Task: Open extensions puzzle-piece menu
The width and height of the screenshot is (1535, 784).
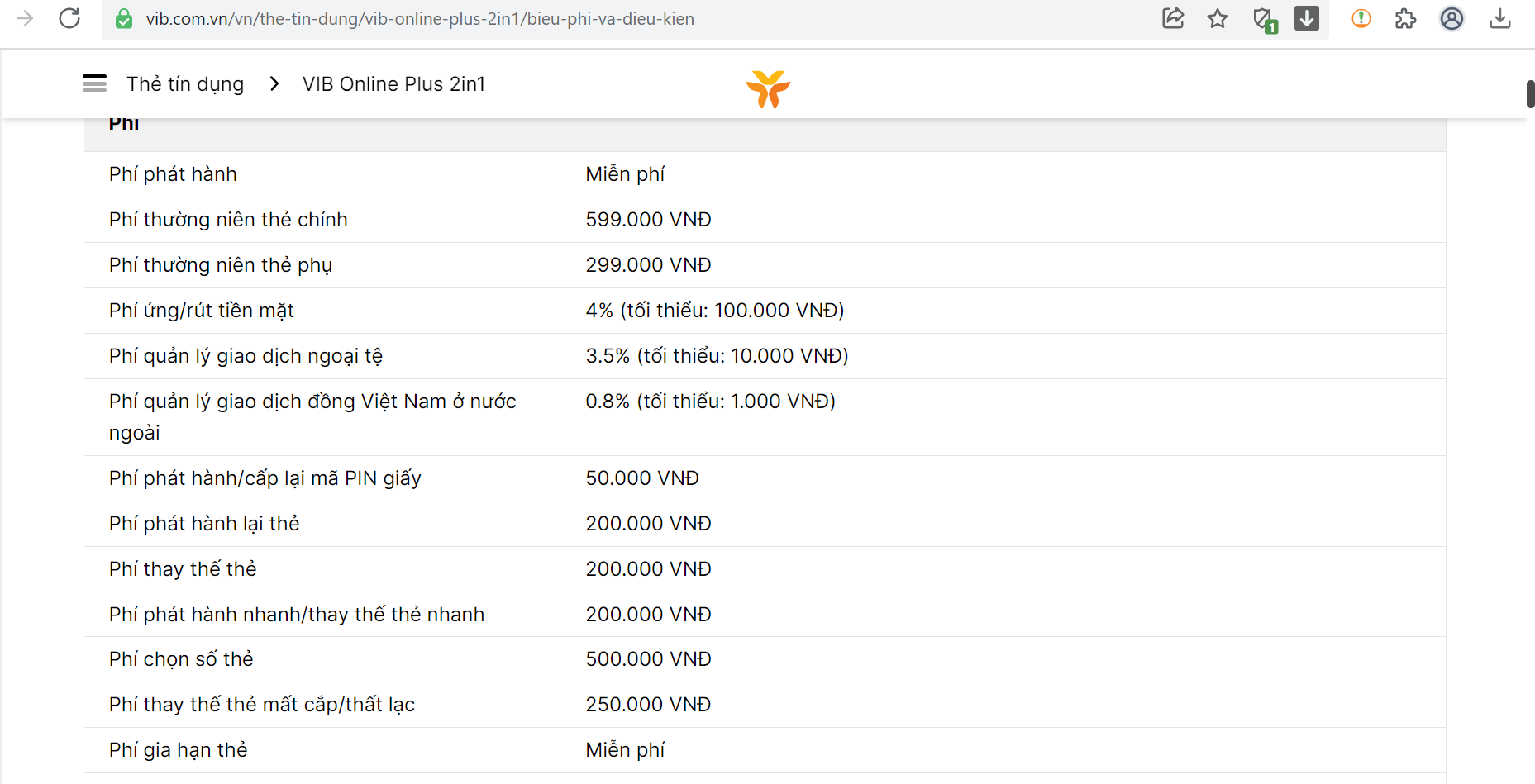Action: tap(1405, 18)
